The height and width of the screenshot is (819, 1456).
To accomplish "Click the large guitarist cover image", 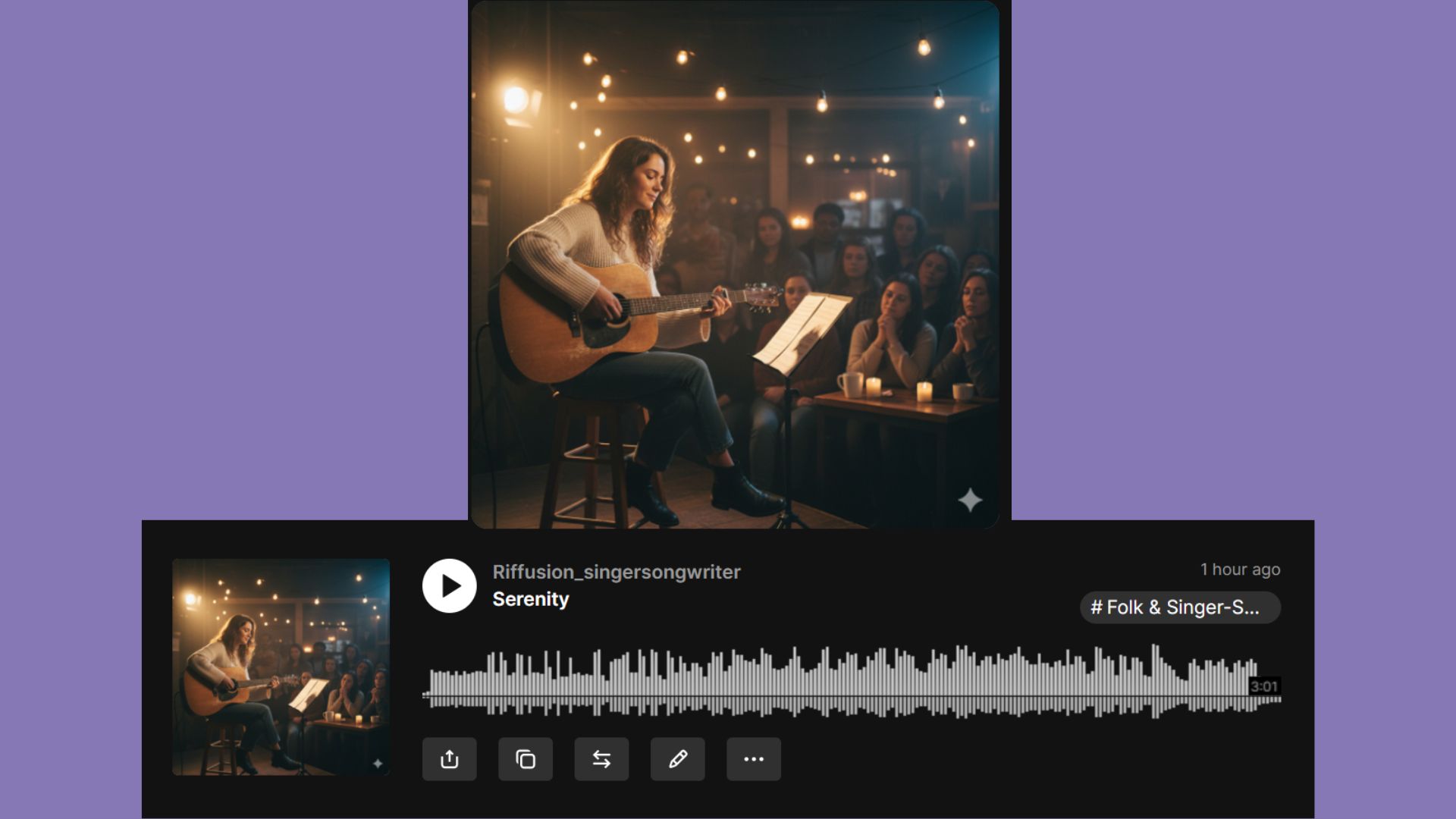I will (734, 264).
